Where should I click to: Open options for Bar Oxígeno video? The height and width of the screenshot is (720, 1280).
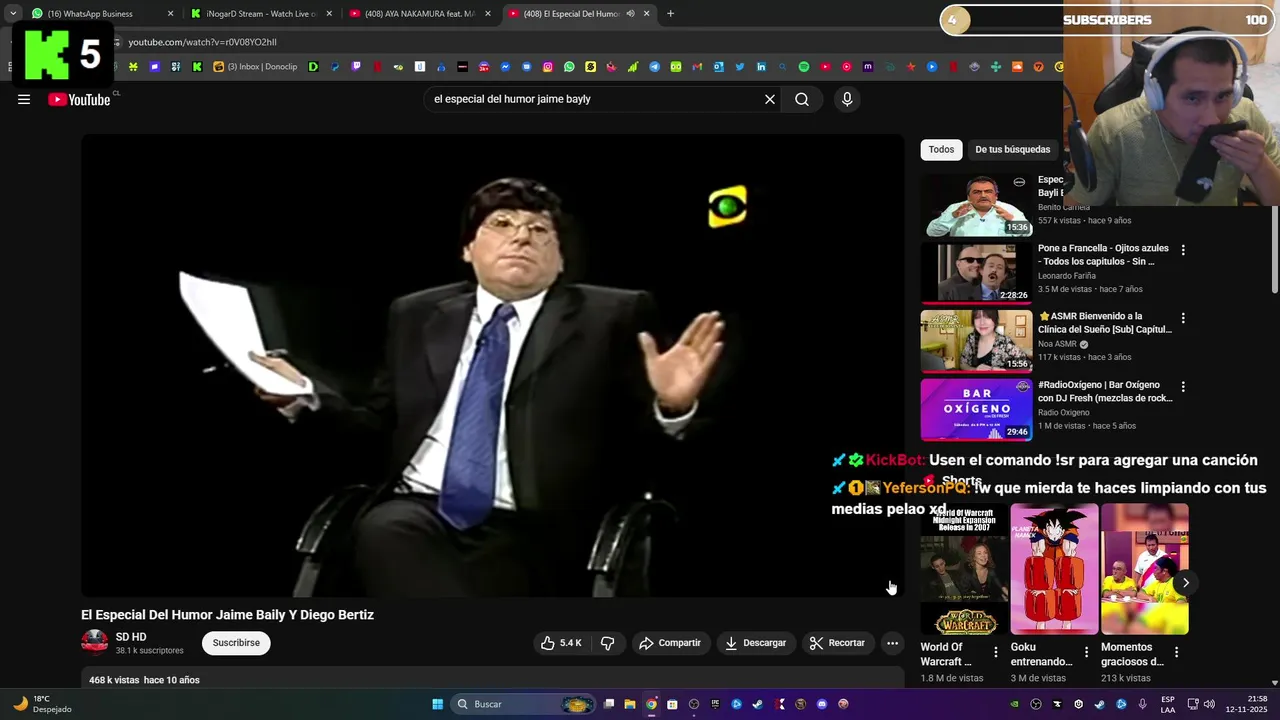click(1183, 387)
